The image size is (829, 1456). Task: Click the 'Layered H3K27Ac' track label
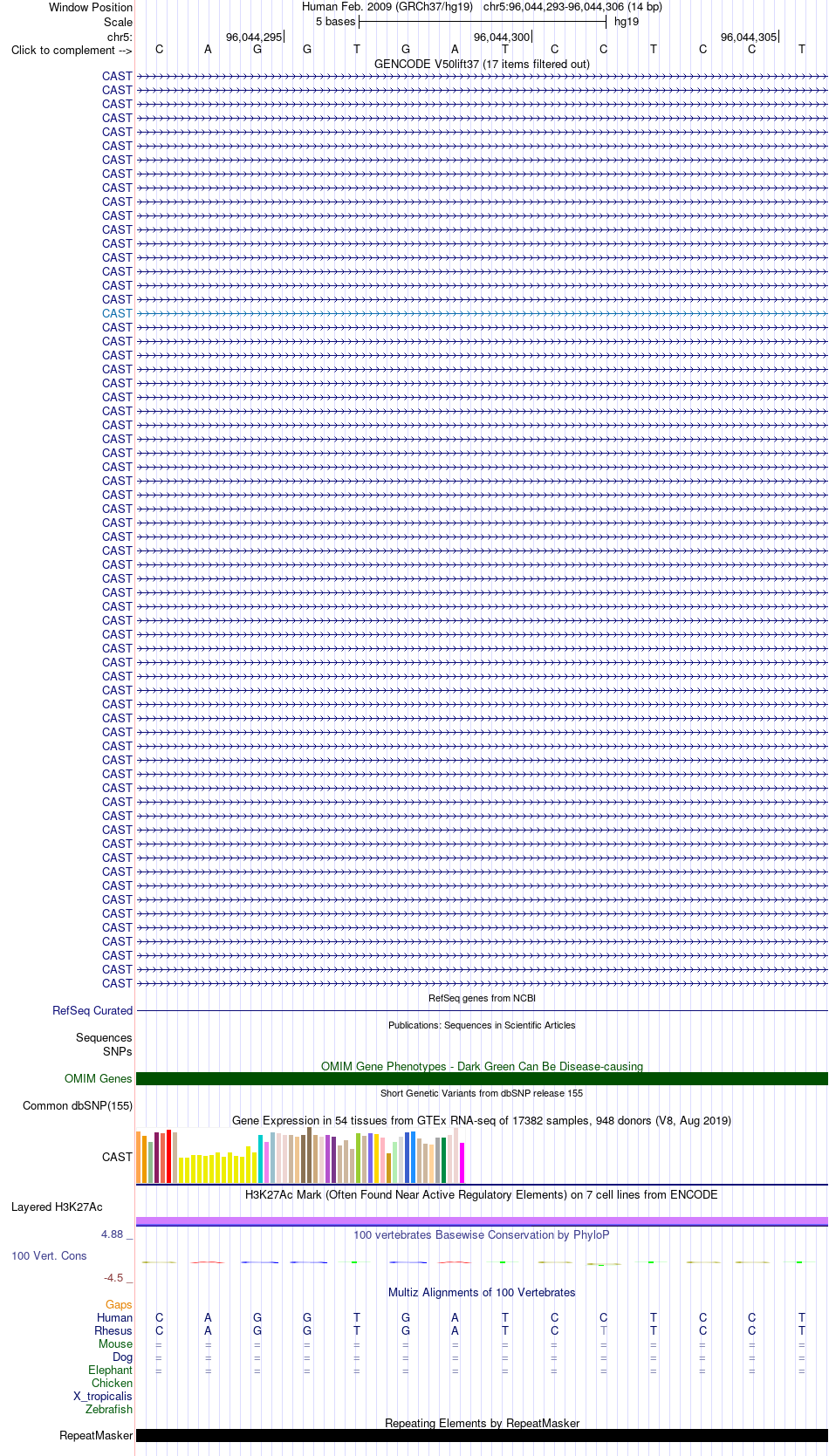(x=57, y=1207)
